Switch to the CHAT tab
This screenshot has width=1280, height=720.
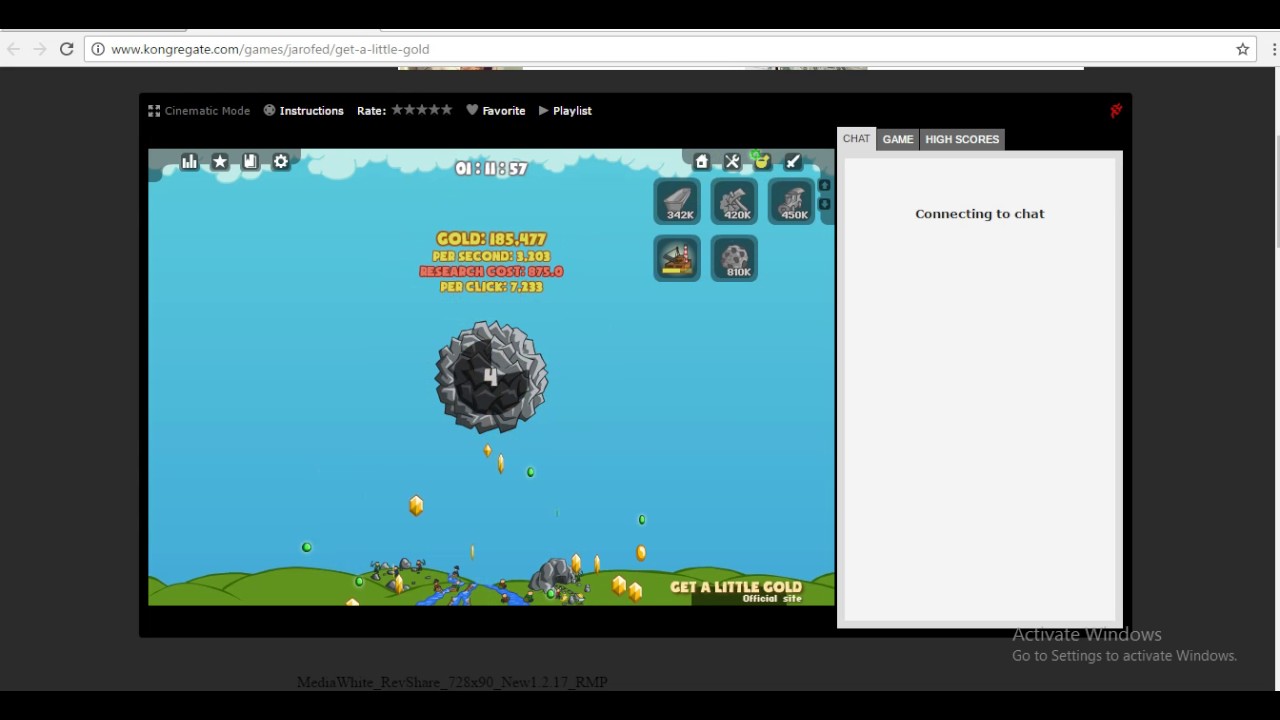pyautogui.click(x=856, y=139)
